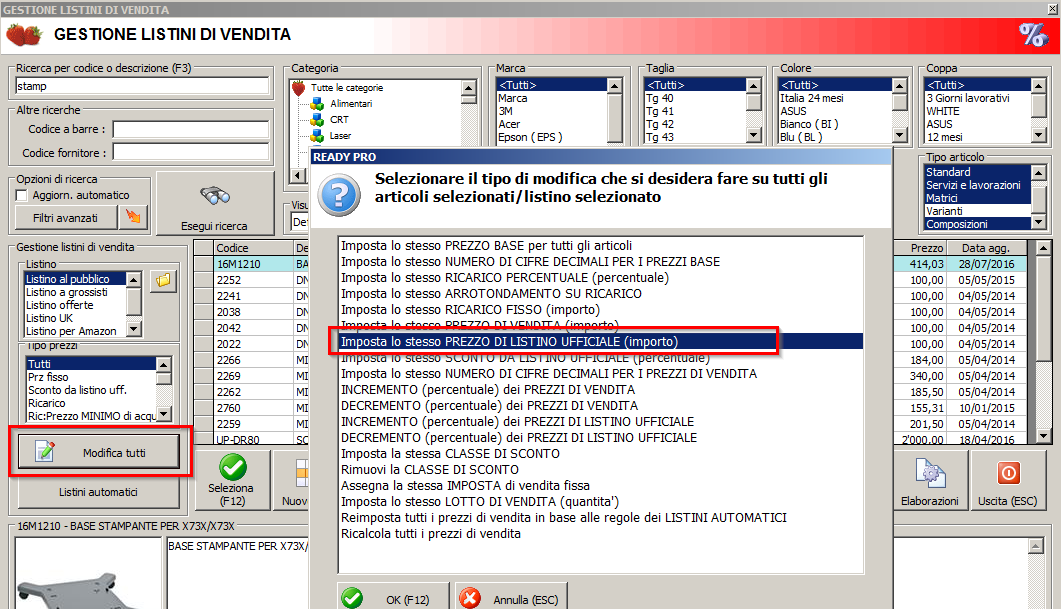This screenshot has width=1061, height=609.
Task: Click the Codice fornitore input field
Action: click(x=191, y=152)
